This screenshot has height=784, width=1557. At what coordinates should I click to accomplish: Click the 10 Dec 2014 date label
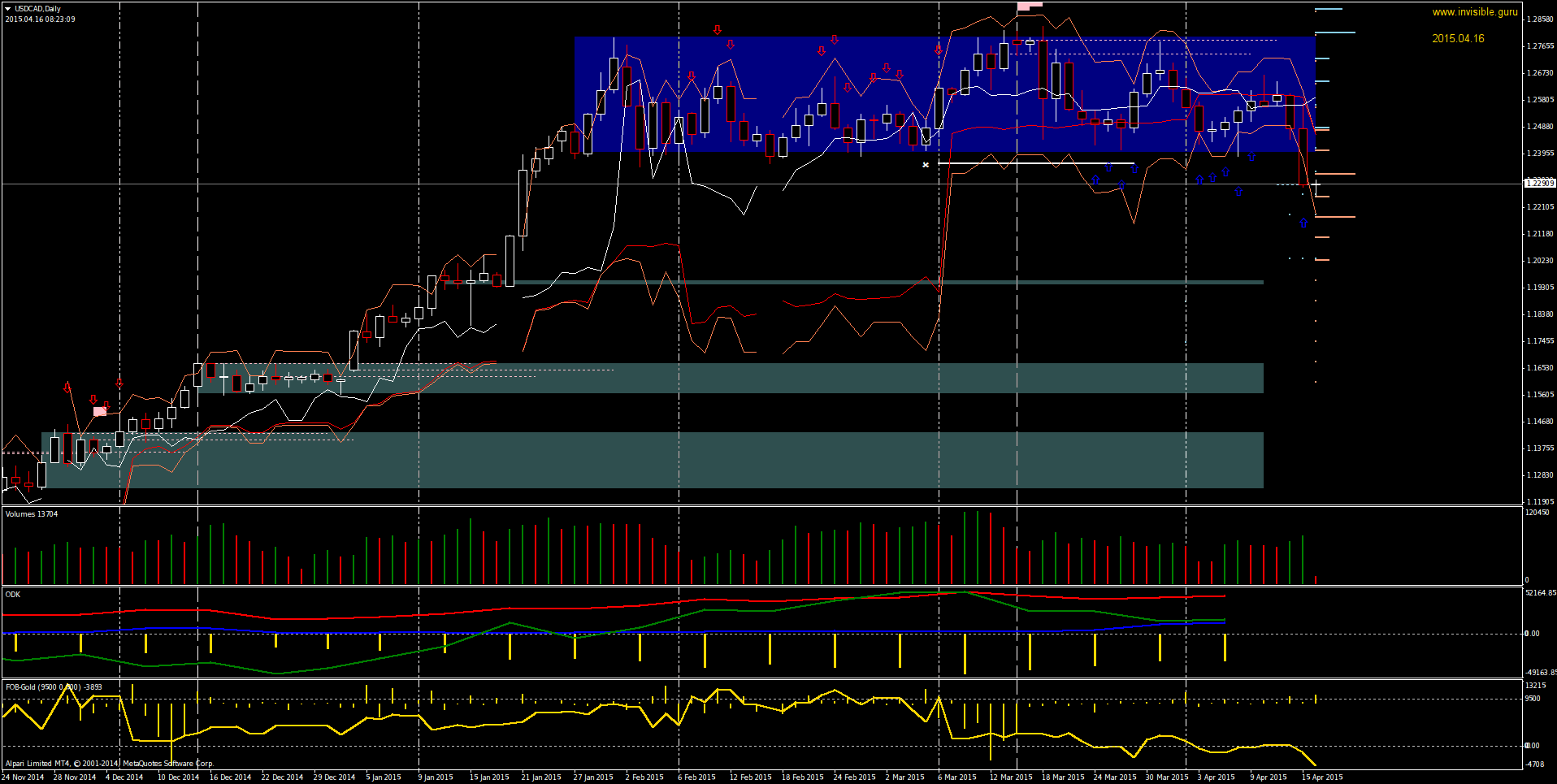pyautogui.click(x=178, y=778)
